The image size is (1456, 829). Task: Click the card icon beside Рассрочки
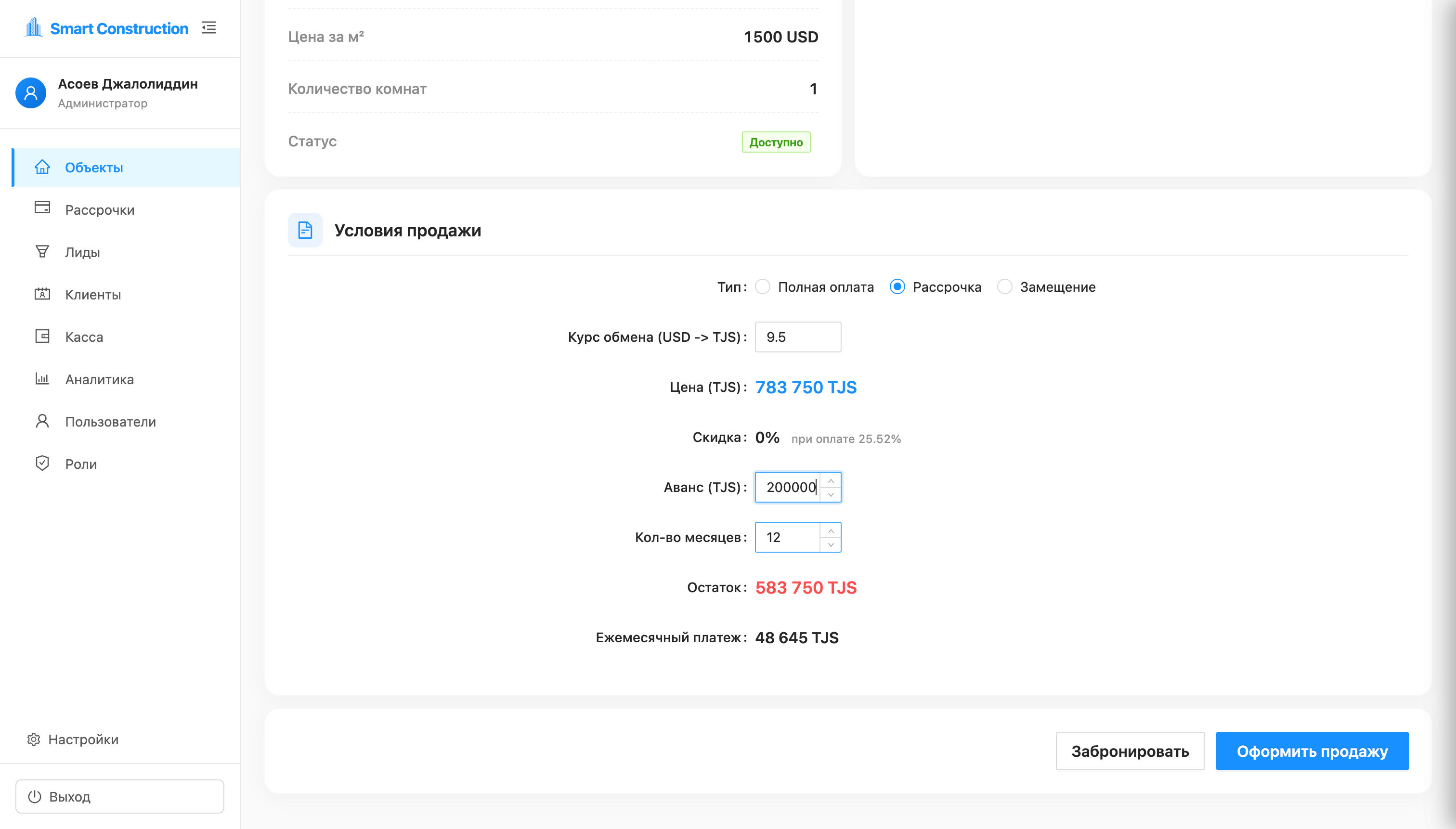pyautogui.click(x=42, y=208)
